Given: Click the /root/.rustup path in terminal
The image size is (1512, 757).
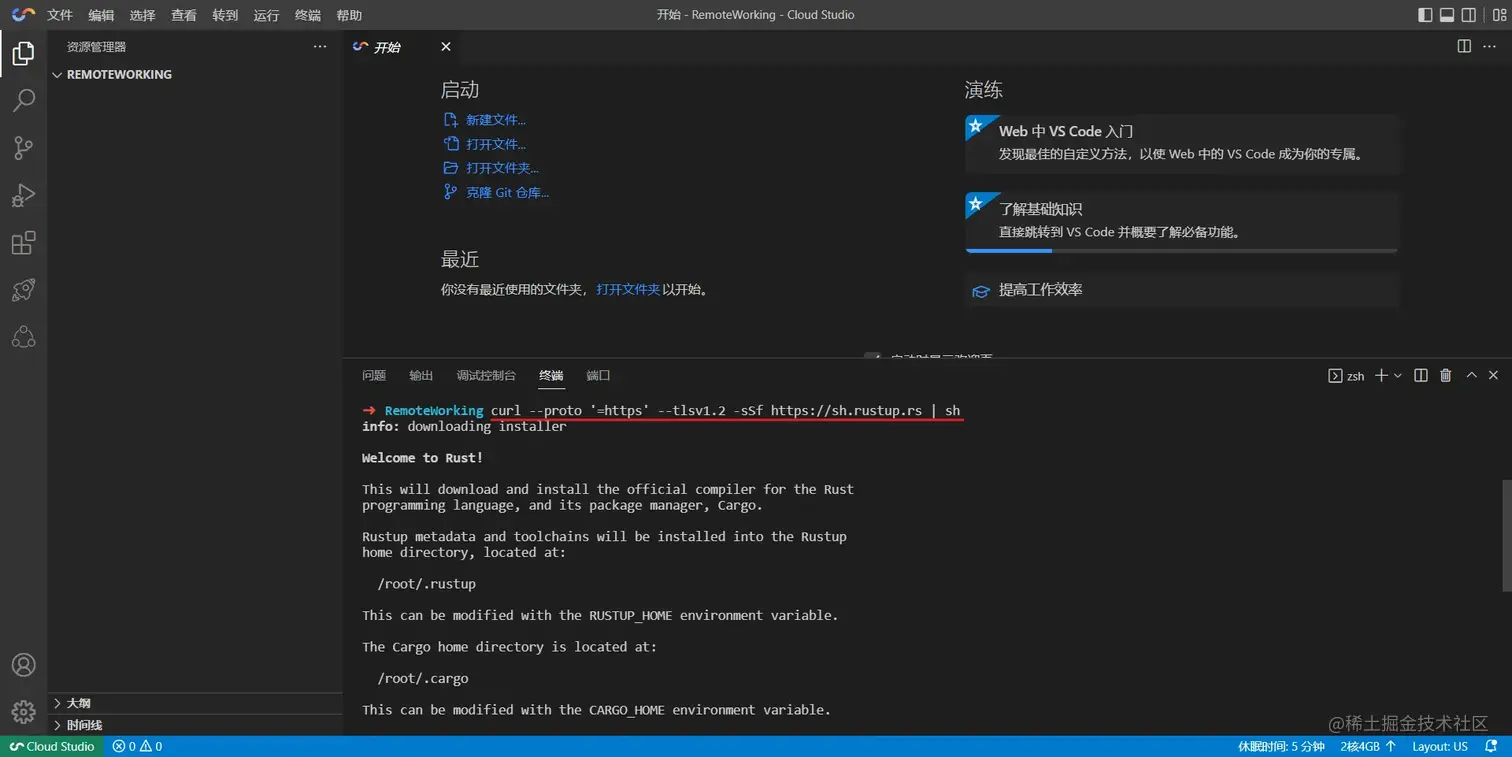Looking at the screenshot, I should coord(427,584).
